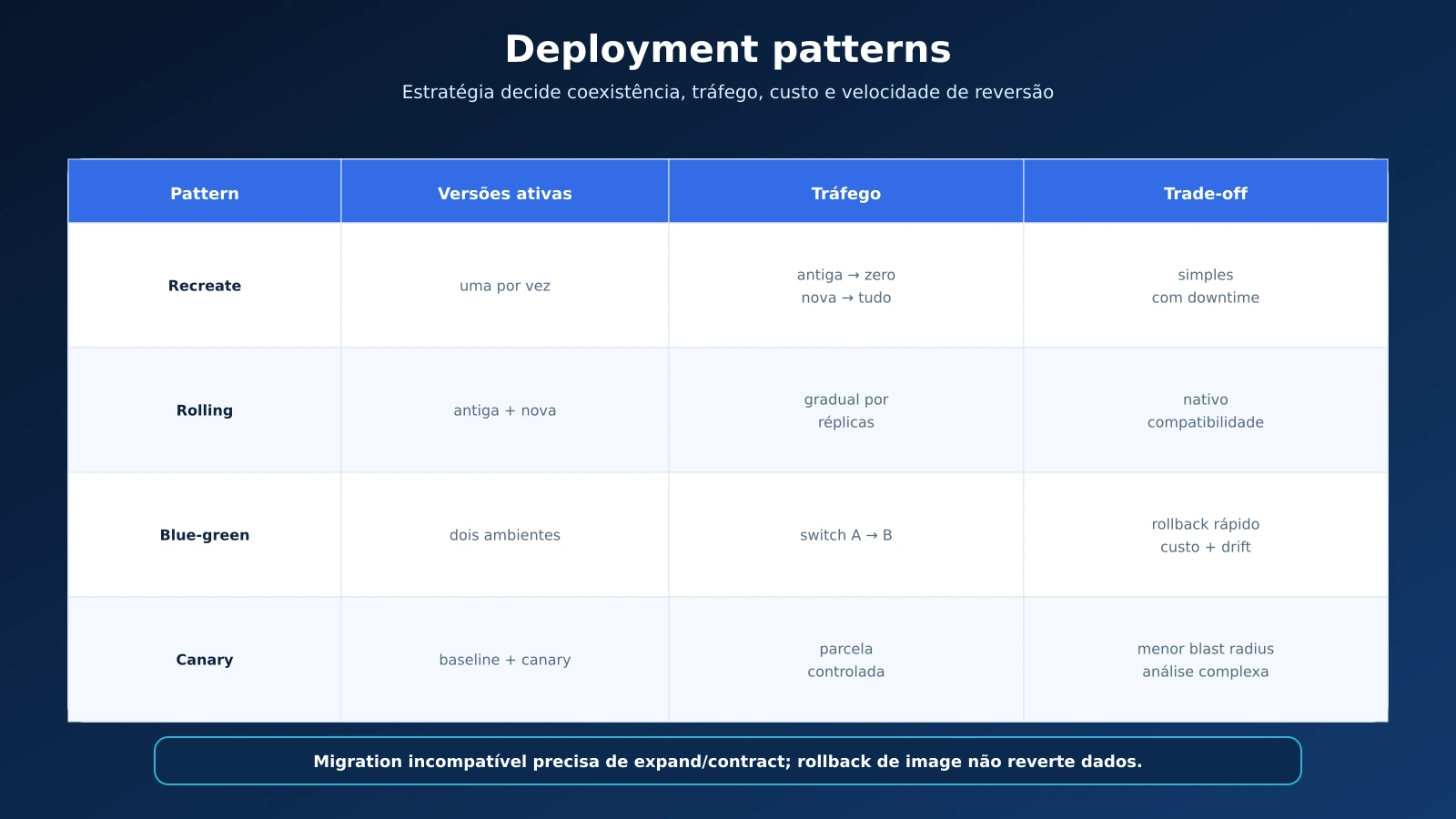This screenshot has width=1456, height=819.
Task: Click the 'Trade-off' column header
Action: coord(1206,193)
